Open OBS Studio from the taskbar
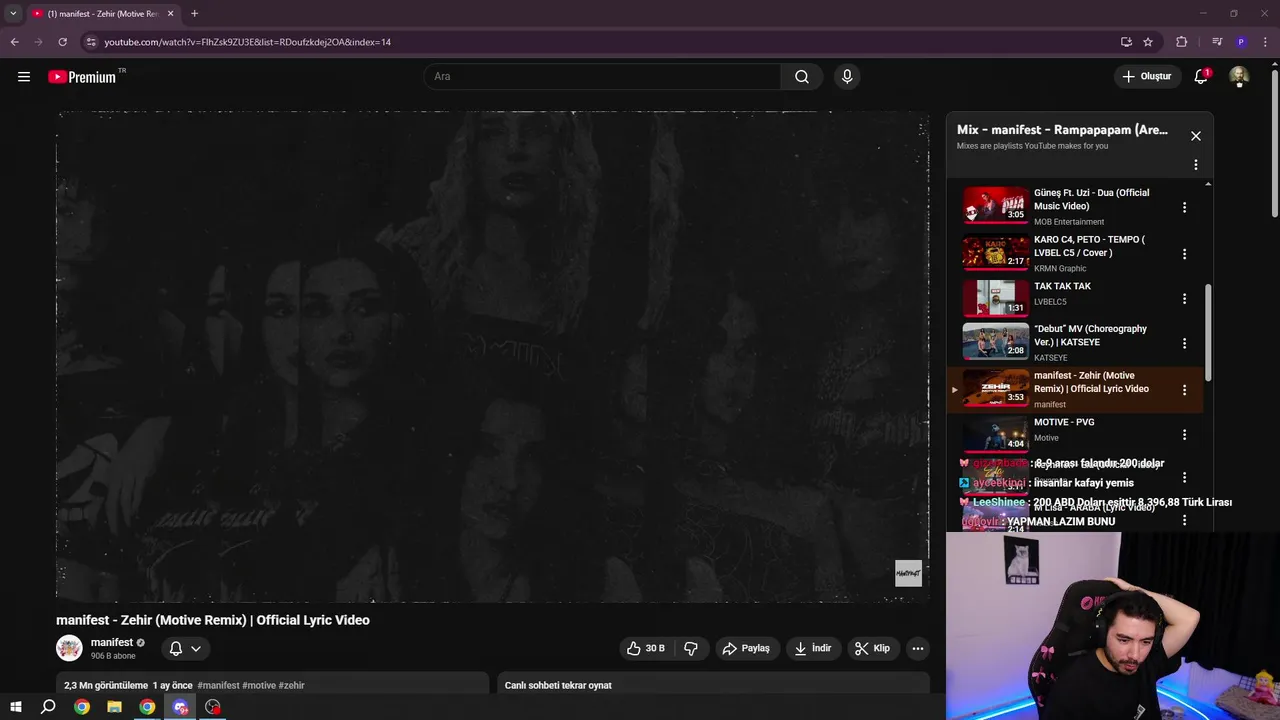The image size is (1280, 720). tap(213, 707)
